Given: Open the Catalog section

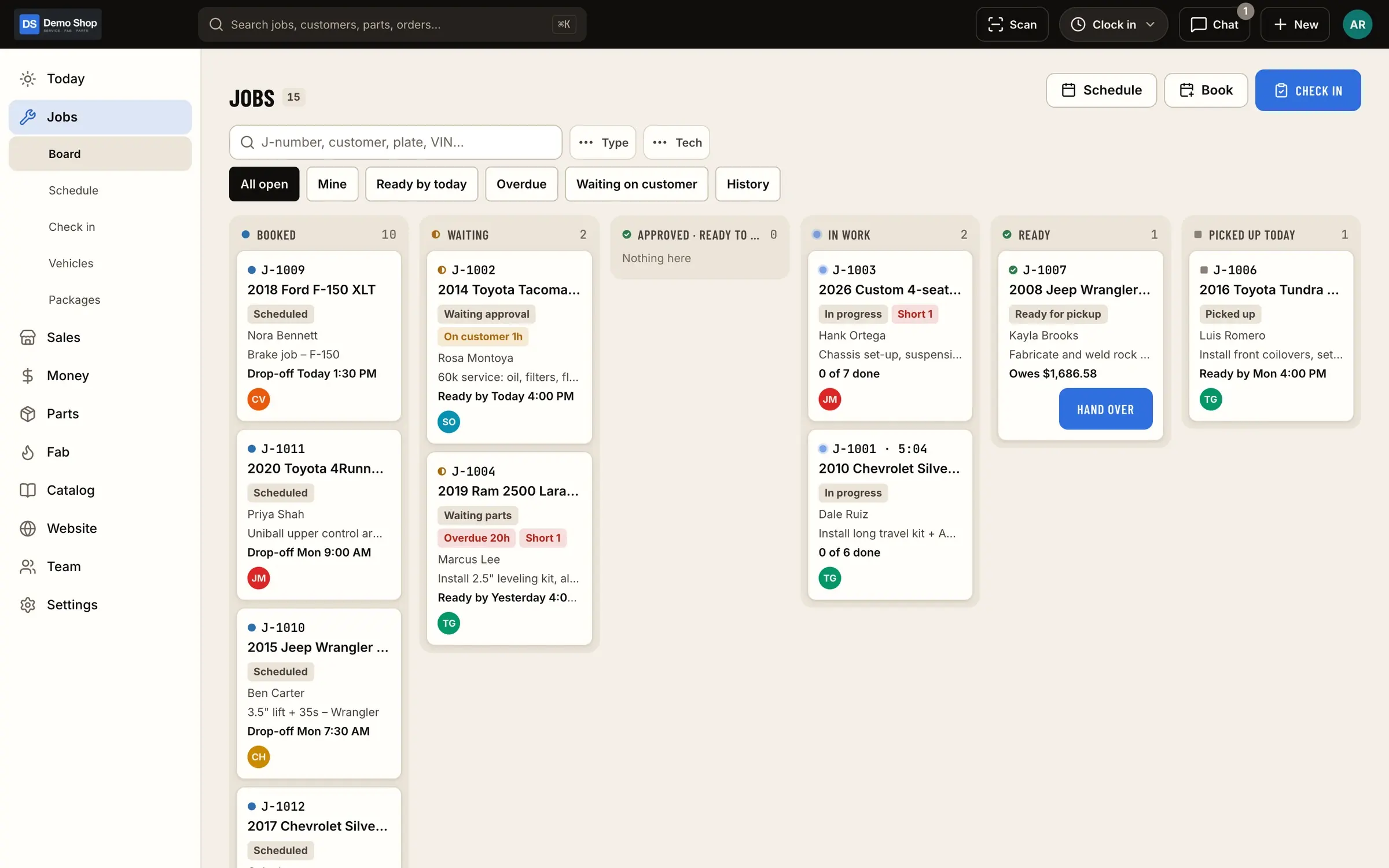Looking at the screenshot, I should tap(100, 490).
